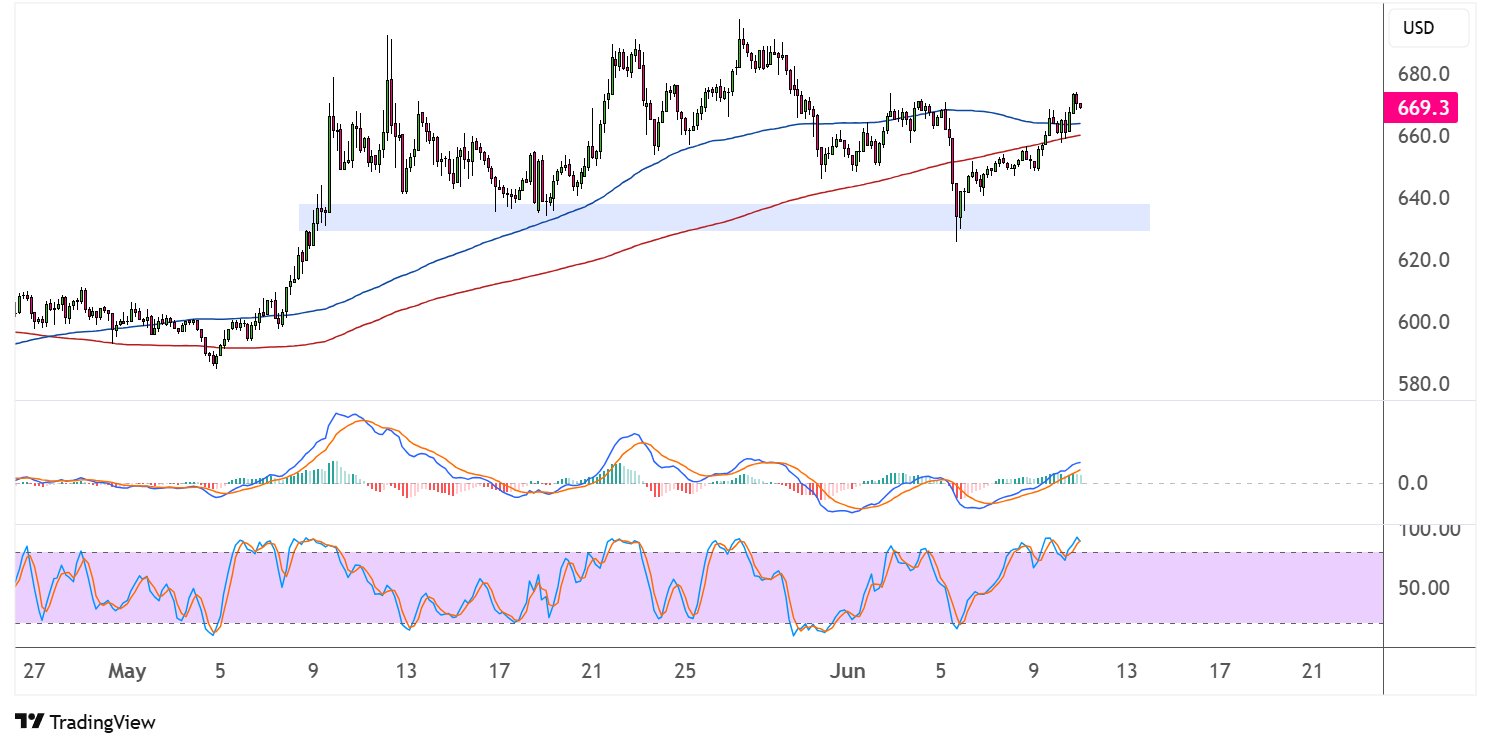Click the 50.00 stochastic axis label
Image resolution: width=1491 pixels, height=748 pixels.
1424,588
